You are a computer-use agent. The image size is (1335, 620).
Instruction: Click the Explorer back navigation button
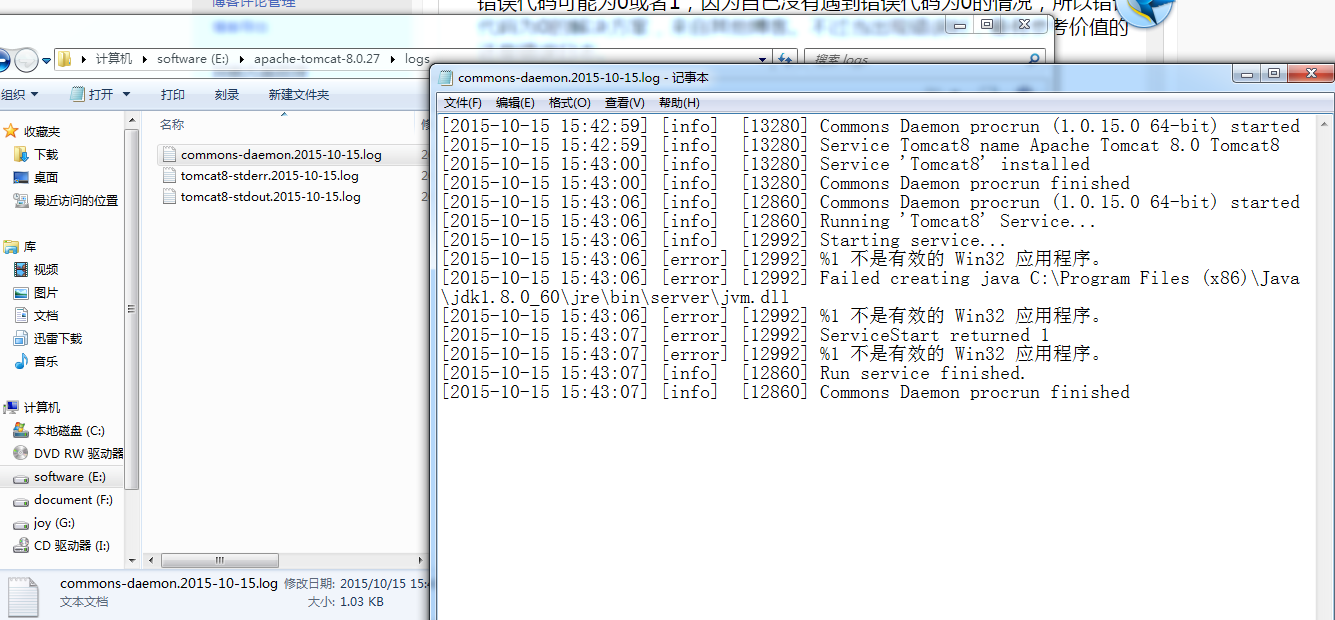tap(3, 60)
